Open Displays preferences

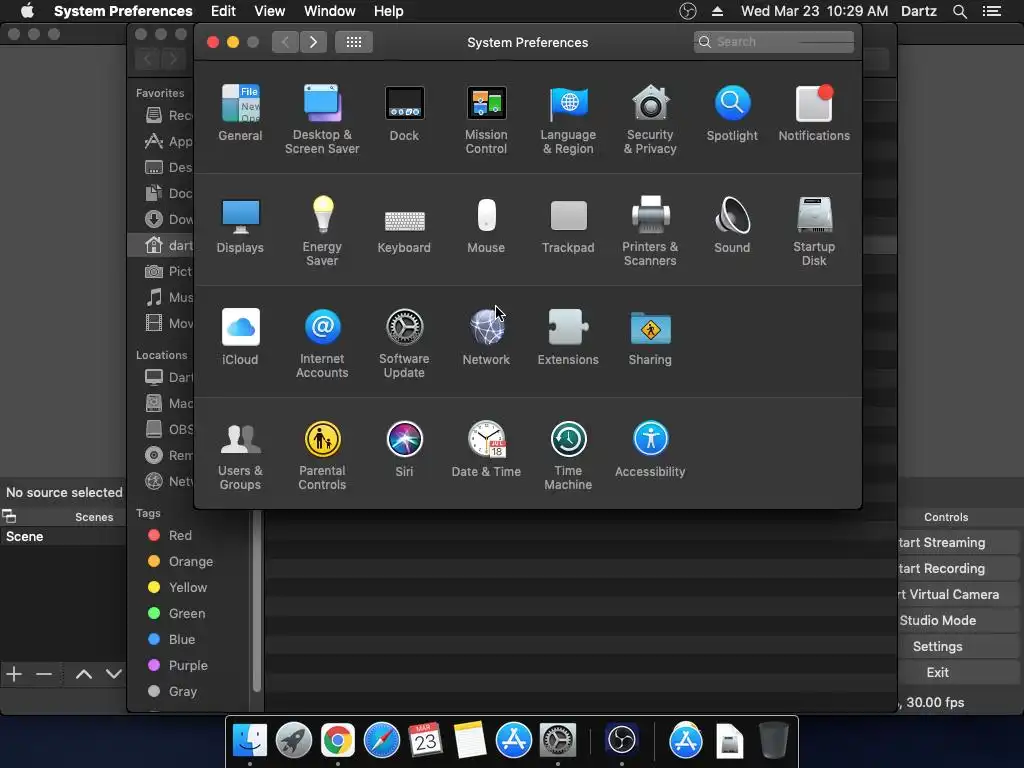240,225
